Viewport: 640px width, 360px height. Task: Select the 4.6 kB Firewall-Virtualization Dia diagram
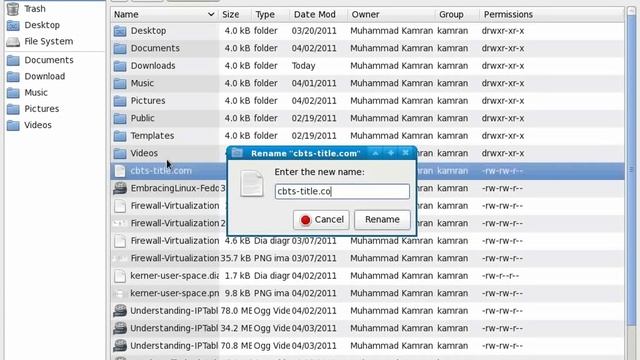point(367,241)
